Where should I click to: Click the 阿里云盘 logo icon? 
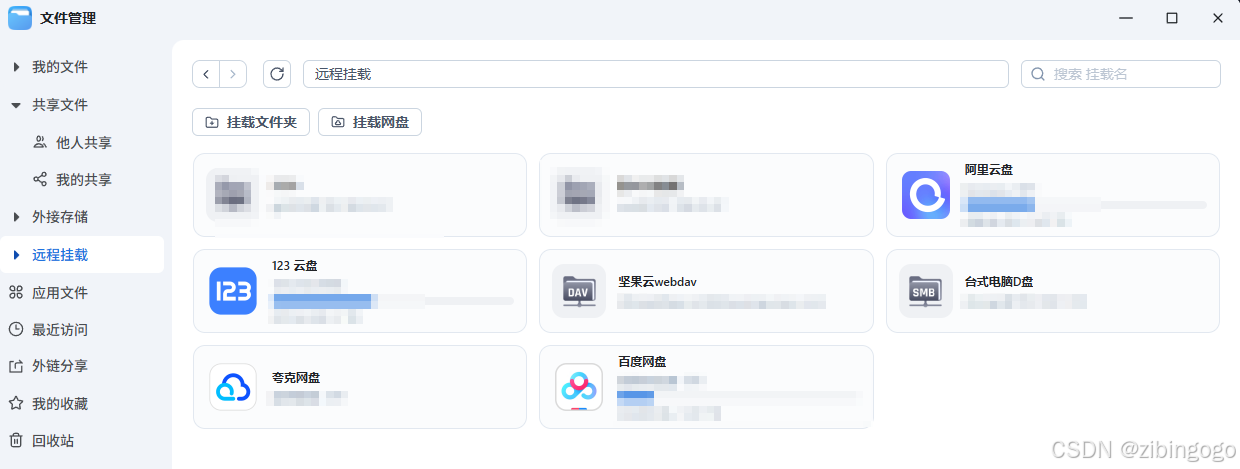coord(926,195)
